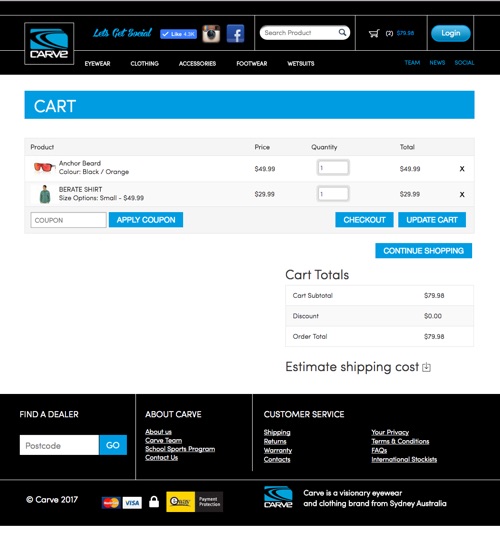Viewport: 500px width, 538px height.
Task: Remove BERATE SHIRT from cart
Action: pos(462,195)
